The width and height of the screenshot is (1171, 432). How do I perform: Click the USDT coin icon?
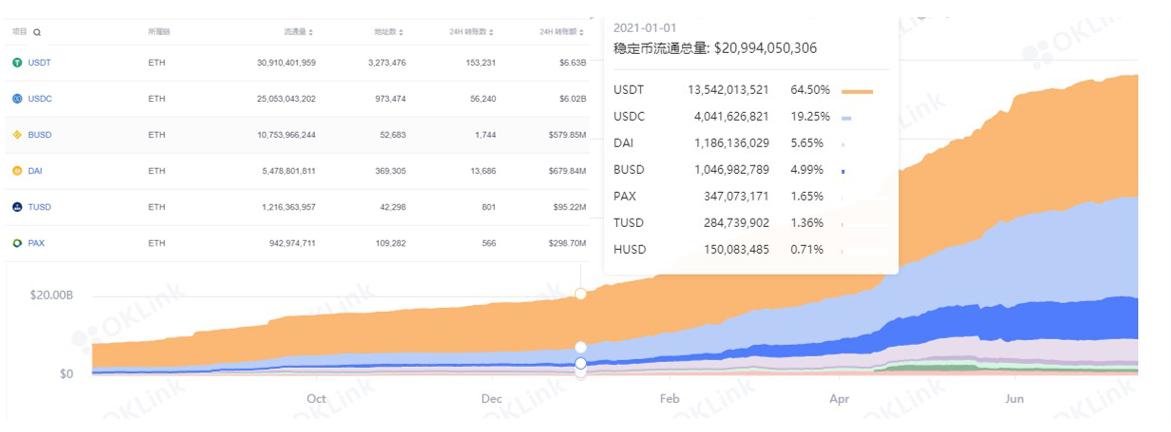(17, 63)
